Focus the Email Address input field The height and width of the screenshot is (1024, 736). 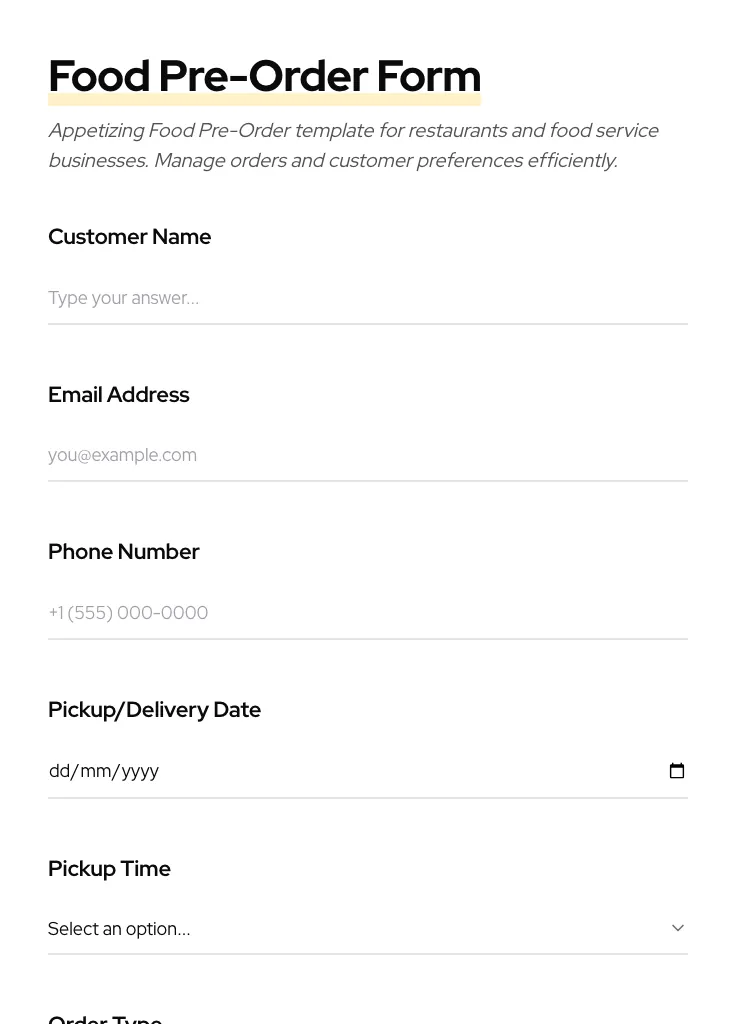[367, 455]
